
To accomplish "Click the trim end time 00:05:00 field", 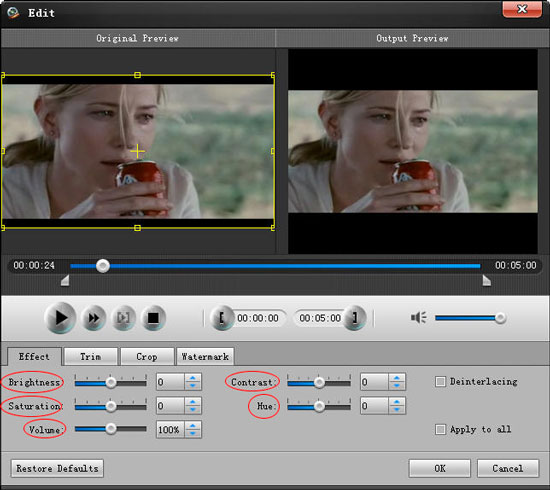I will (320, 318).
